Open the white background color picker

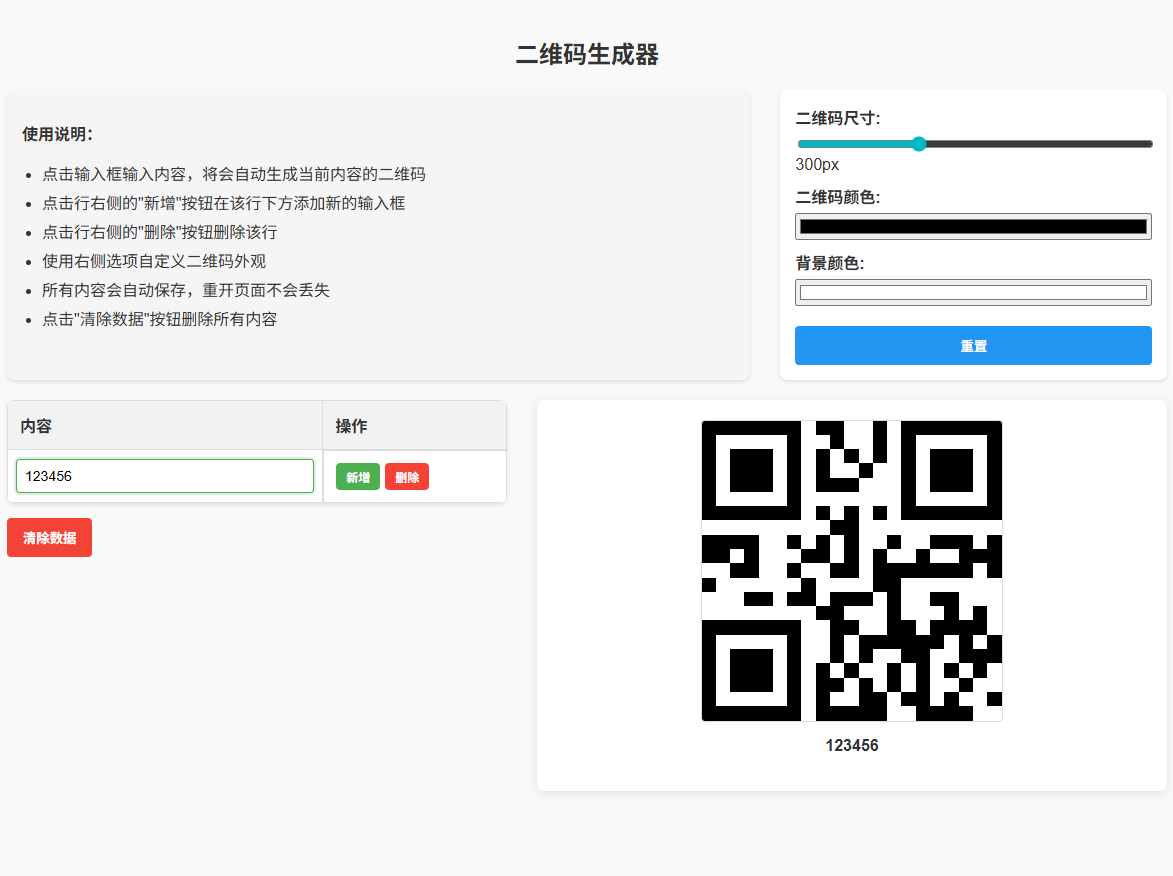(973, 292)
